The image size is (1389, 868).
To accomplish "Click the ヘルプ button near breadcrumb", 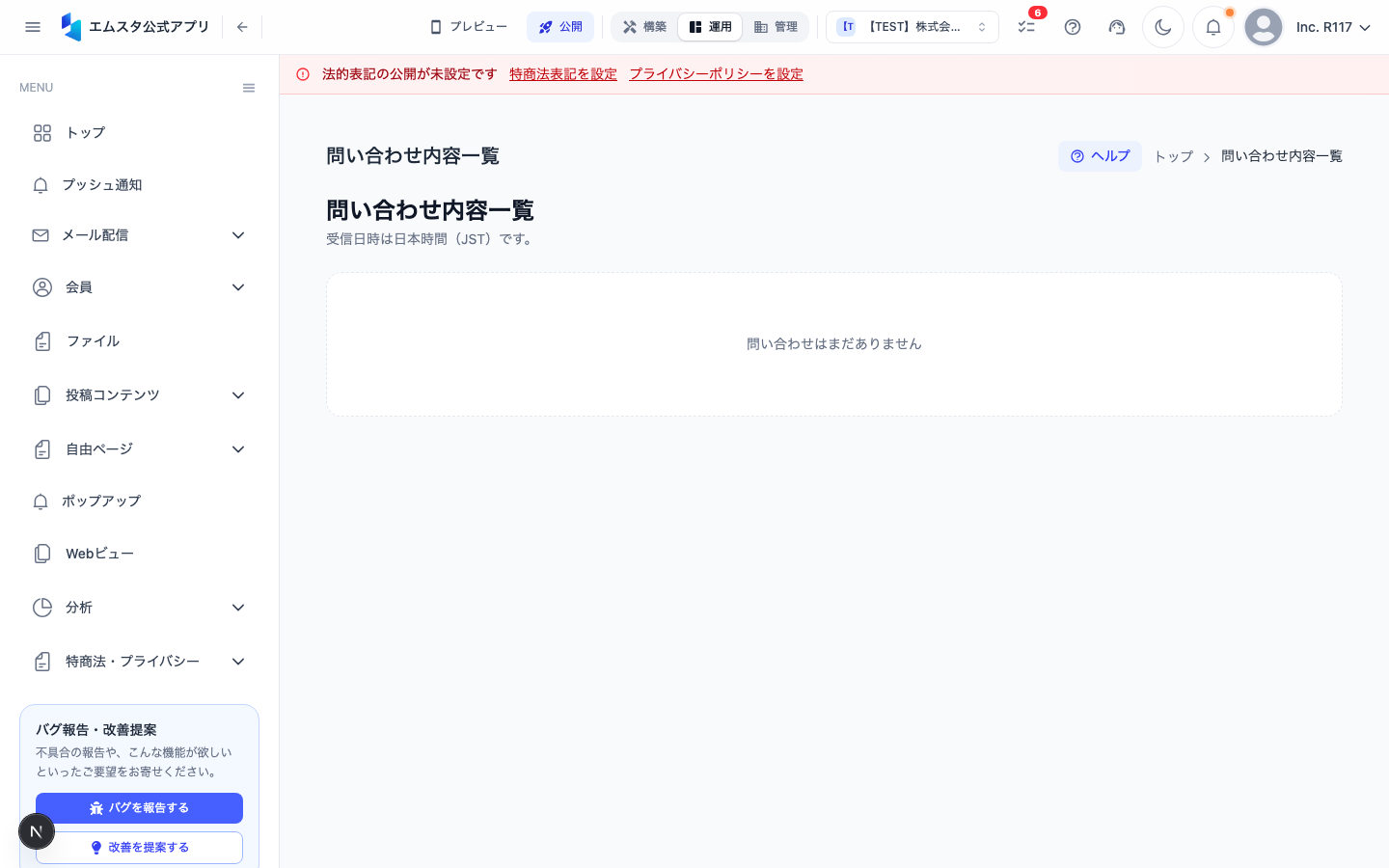I will pyautogui.click(x=1100, y=156).
